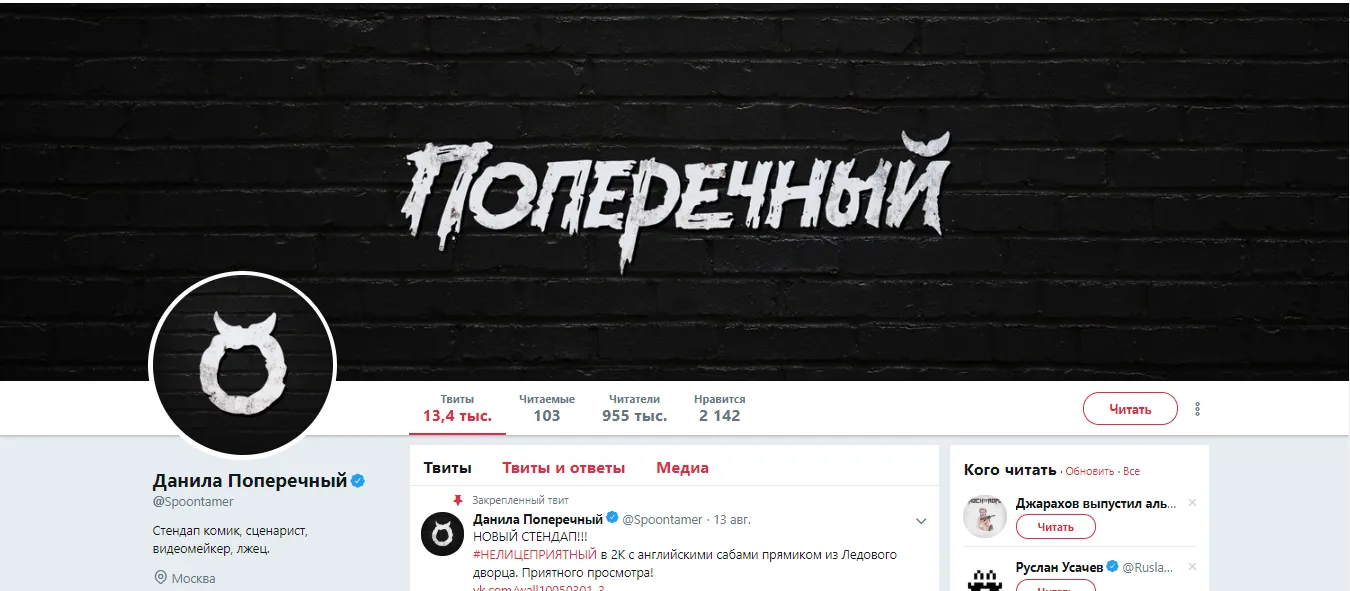Open the Джарахов suggested account avatar
The height and width of the screenshot is (591, 1350).
click(x=984, y=517)
